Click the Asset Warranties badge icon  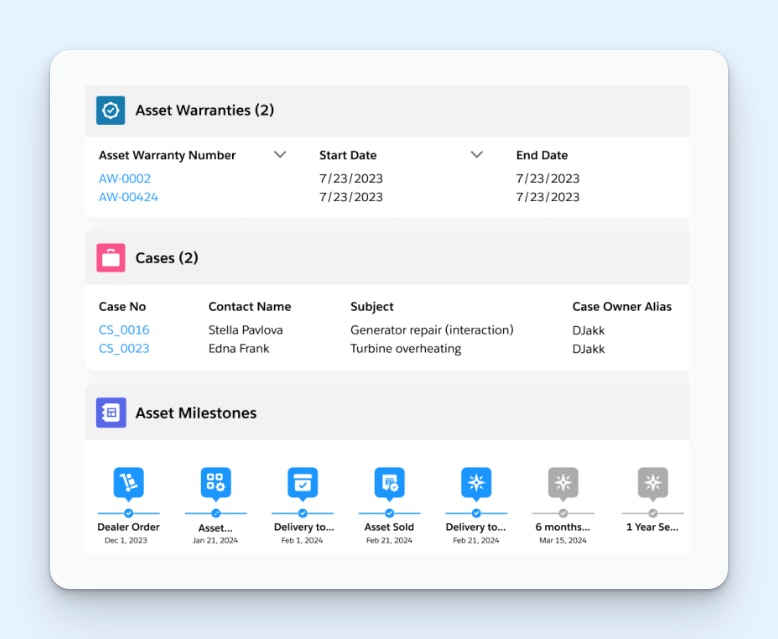click(111, 110)
